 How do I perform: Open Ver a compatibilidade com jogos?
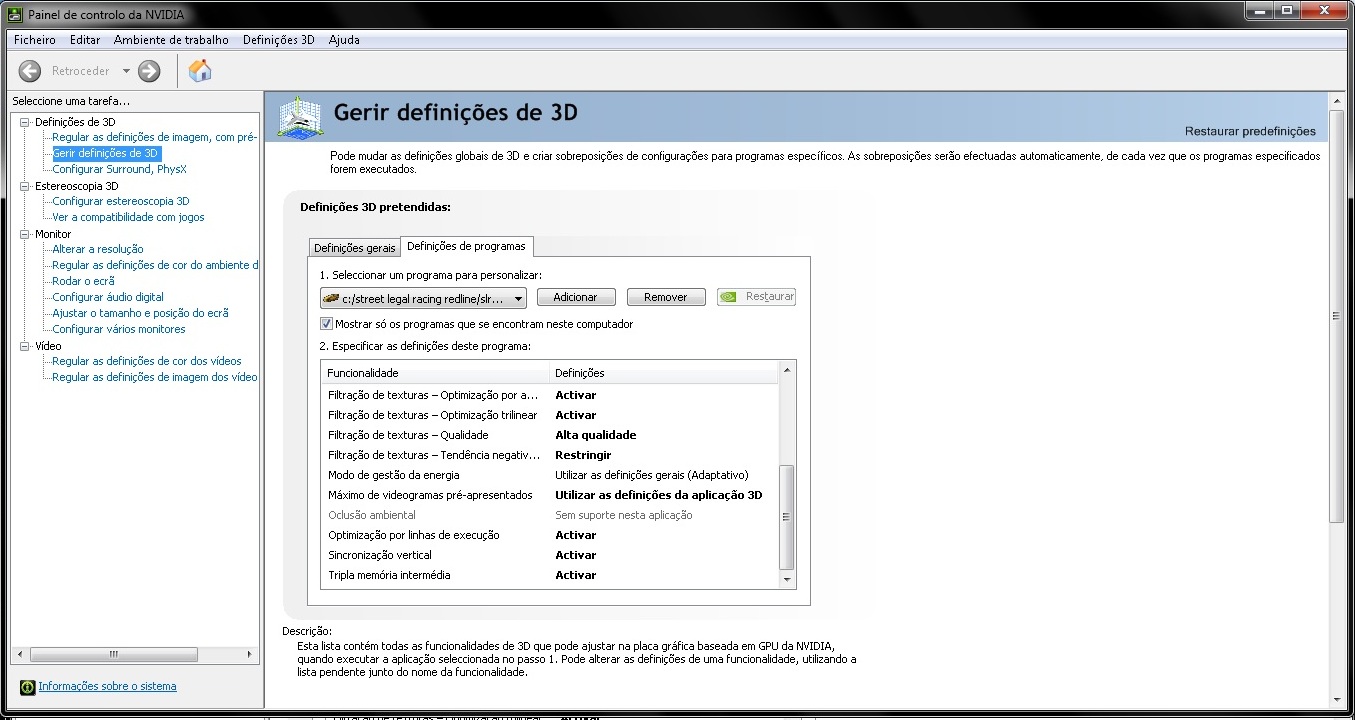tap(128, 217)
